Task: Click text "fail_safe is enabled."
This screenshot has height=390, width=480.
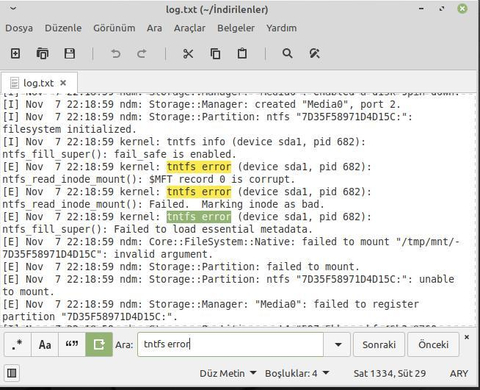Action: (175, 154)
